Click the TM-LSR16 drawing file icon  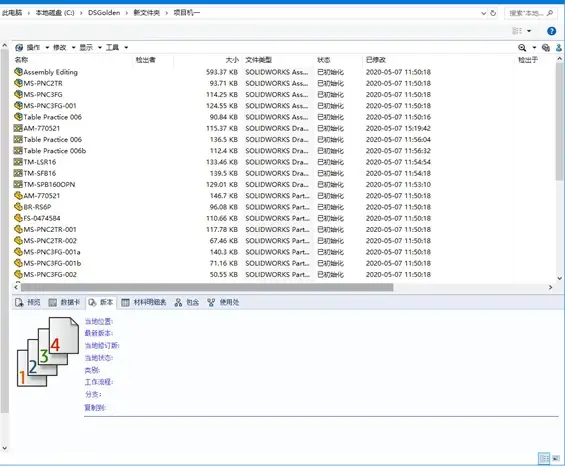click(18, 162)
